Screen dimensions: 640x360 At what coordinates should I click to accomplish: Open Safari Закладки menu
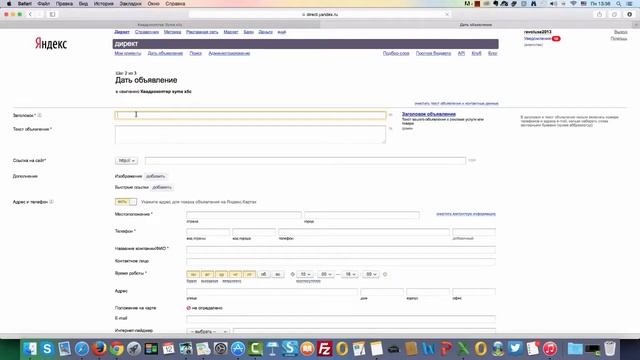pyautogui.click(x=131, y=4)
